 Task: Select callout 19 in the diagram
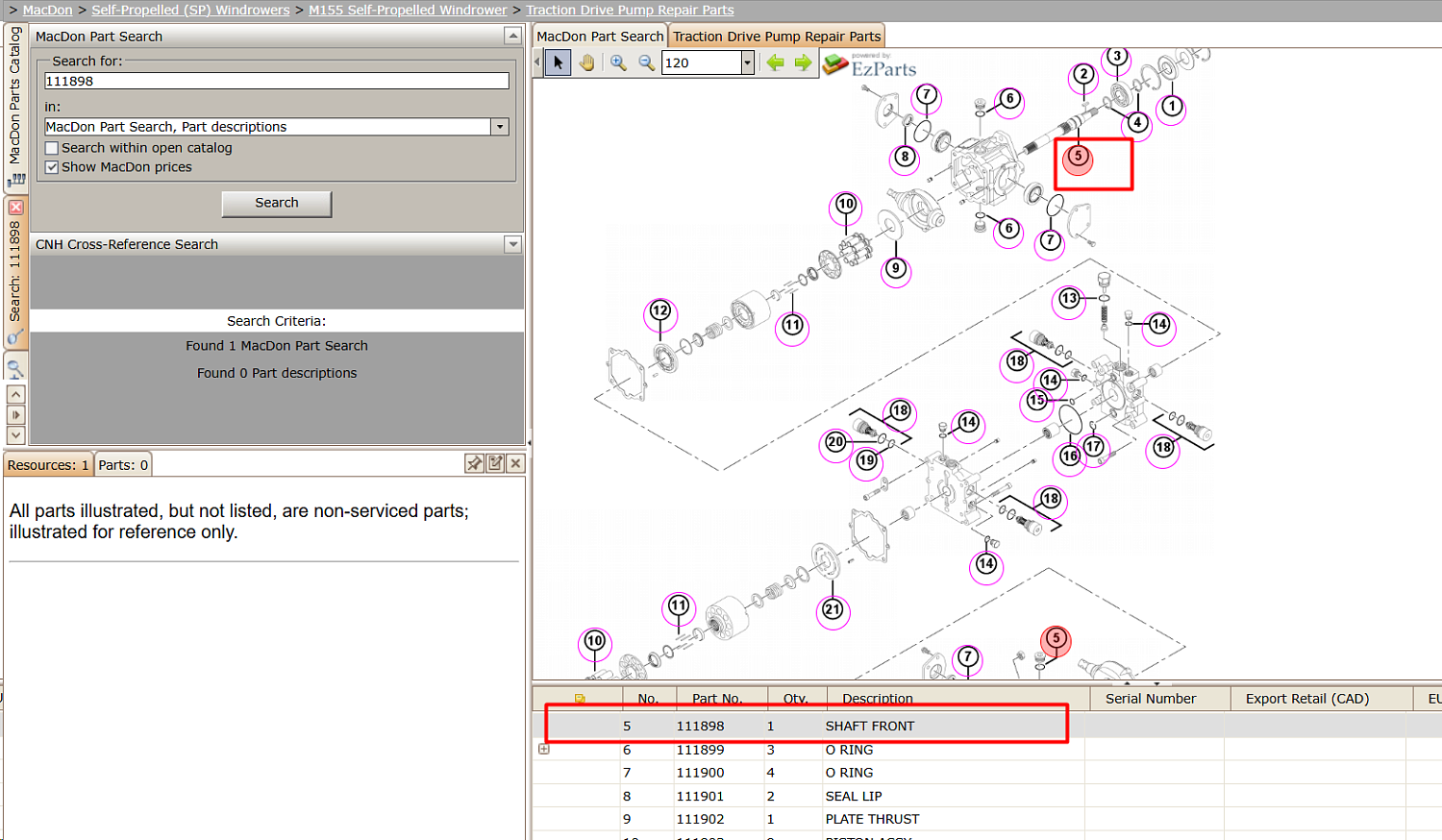pos(867,460)
